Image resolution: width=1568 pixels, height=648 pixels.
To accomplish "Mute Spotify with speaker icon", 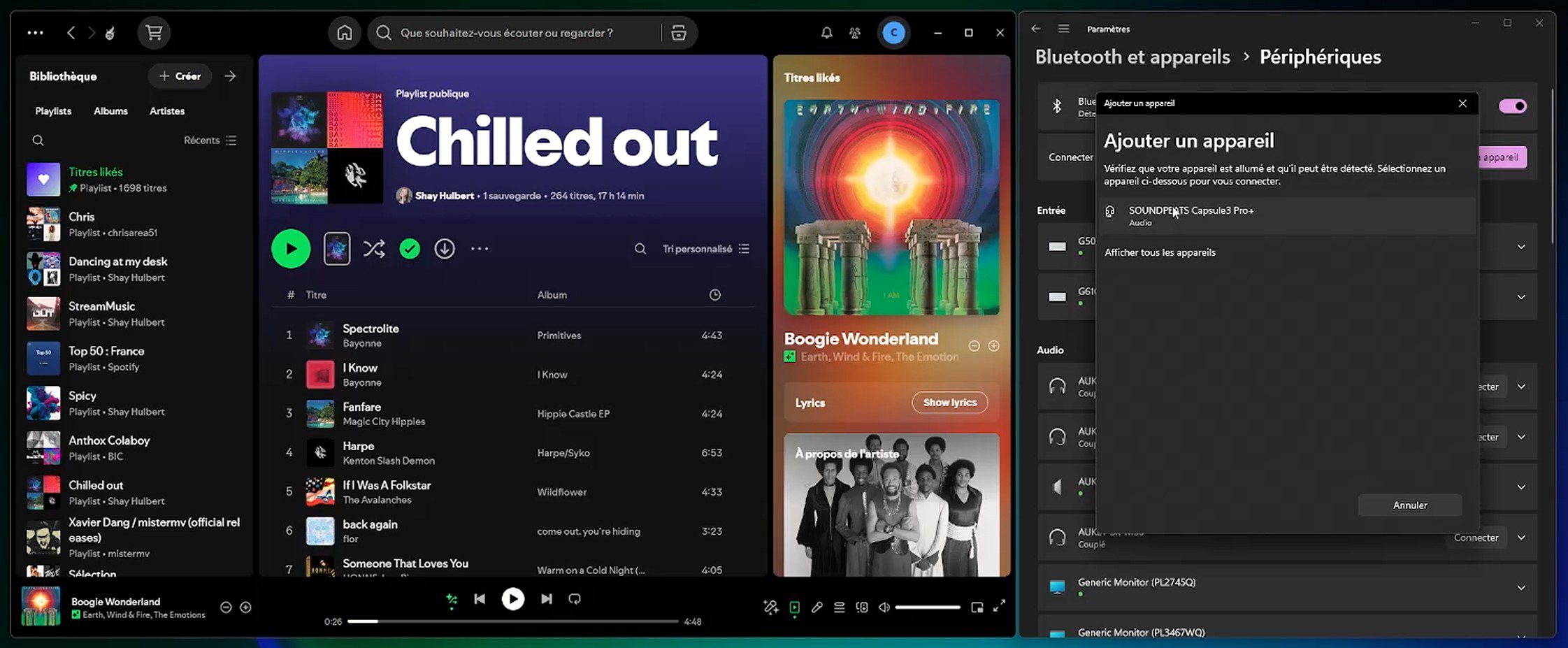I will click(884, 607).
